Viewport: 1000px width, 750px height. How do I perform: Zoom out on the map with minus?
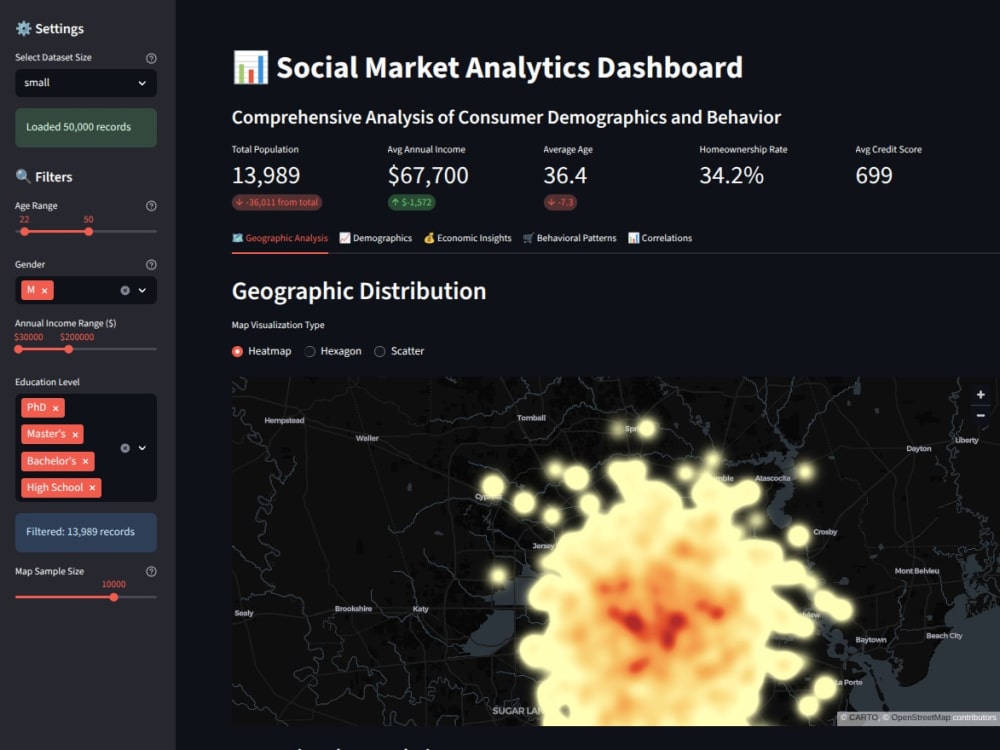tap(980, 416)
